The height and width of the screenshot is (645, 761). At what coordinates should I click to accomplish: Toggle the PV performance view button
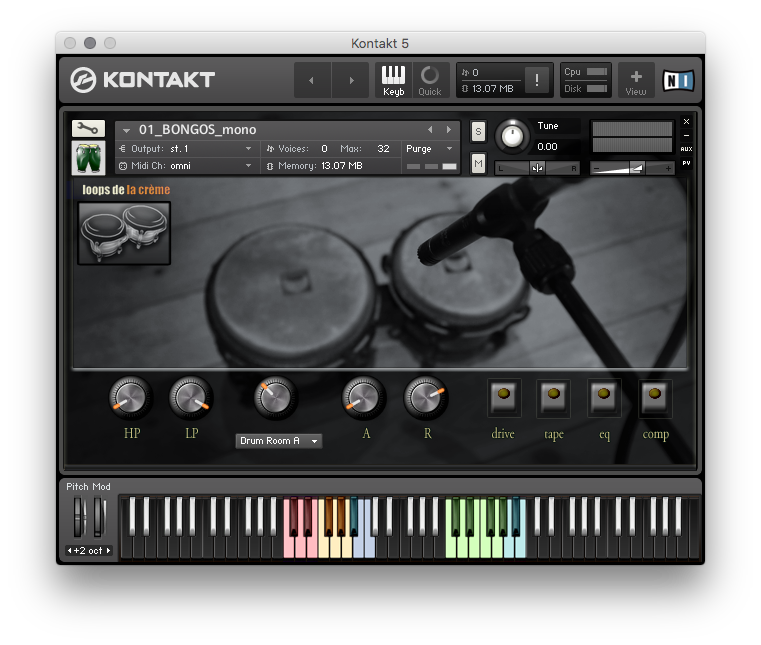tap(686, 163)
